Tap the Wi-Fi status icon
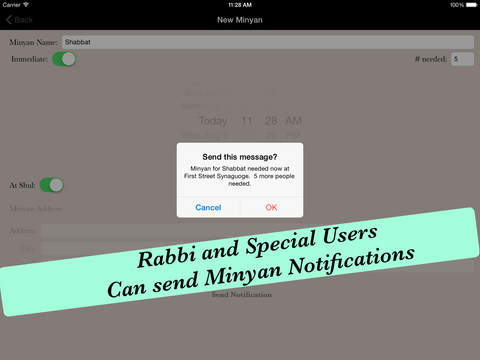Image resolution: width=480 pixels, height=360 pixels. [x=26, y=5]
